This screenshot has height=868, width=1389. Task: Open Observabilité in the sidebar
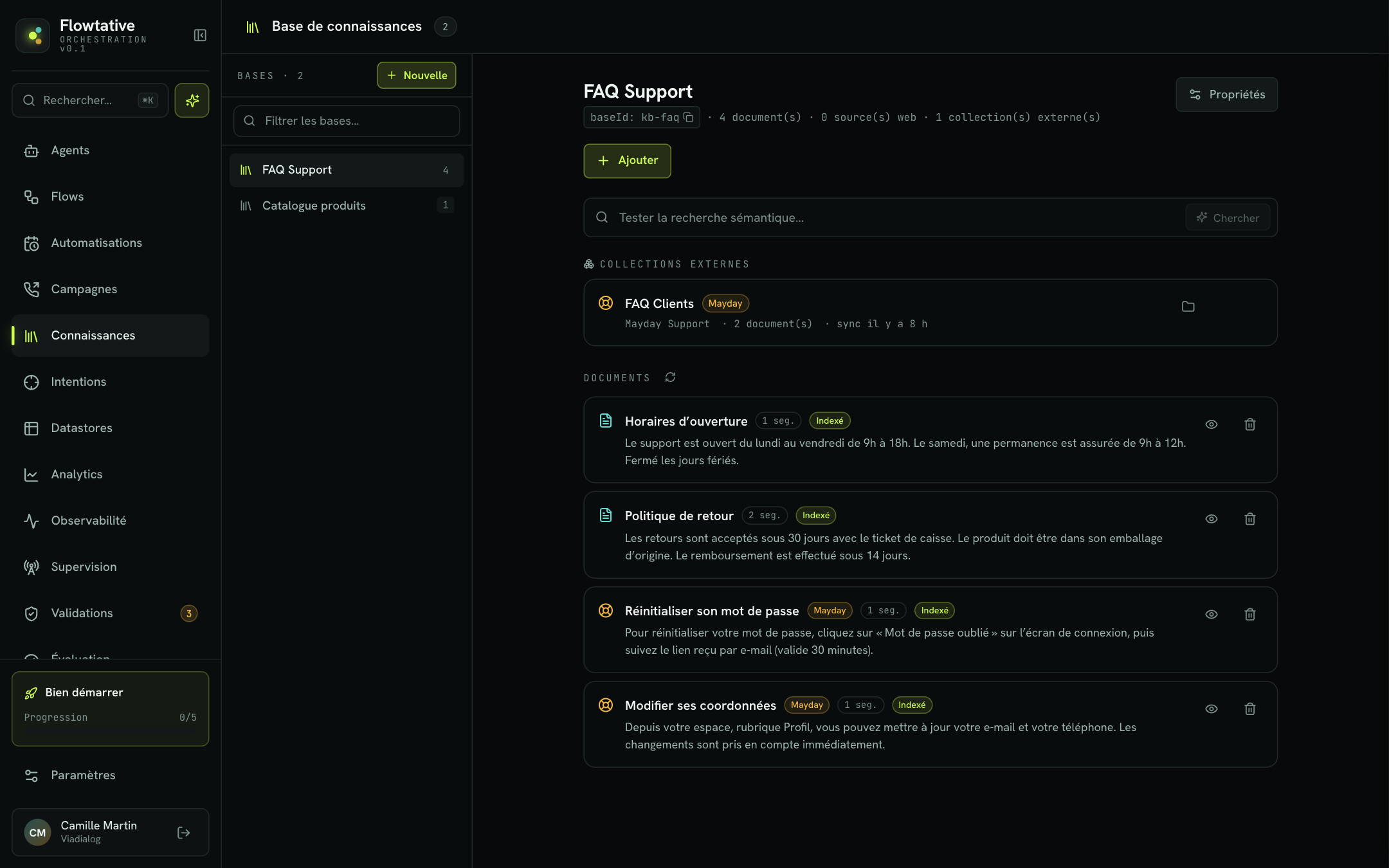pyautogui.click(x=110, y=521)
